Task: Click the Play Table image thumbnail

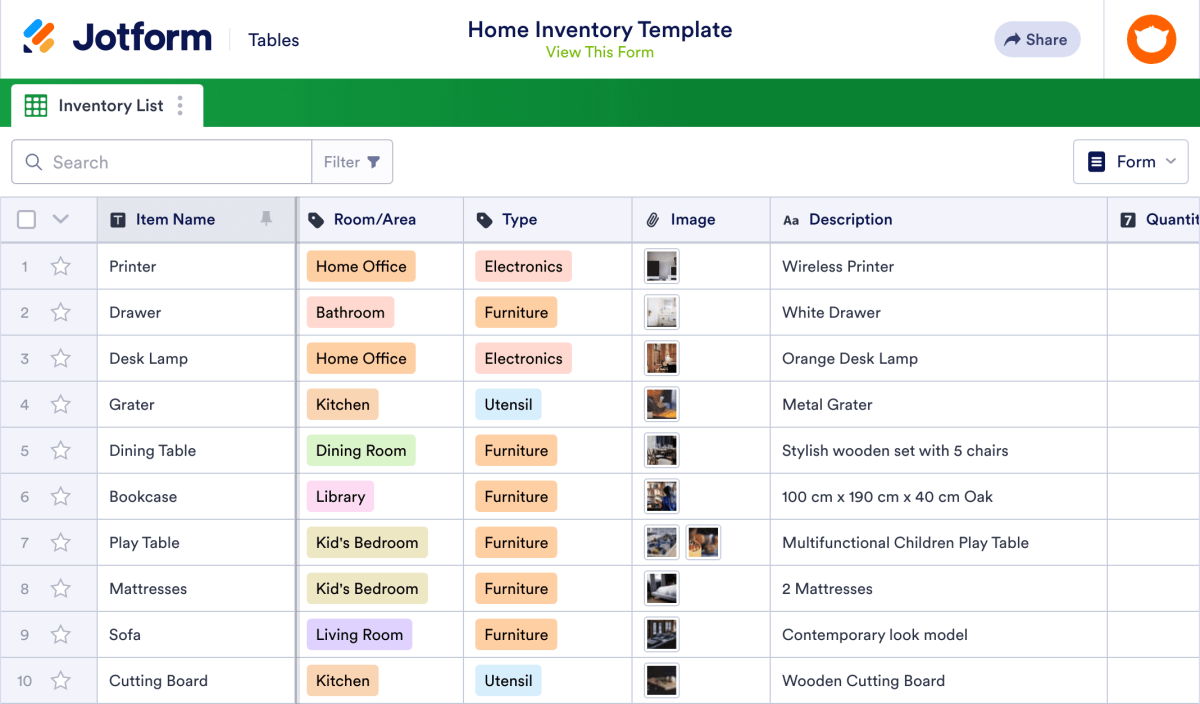Action: pos(661,542)
